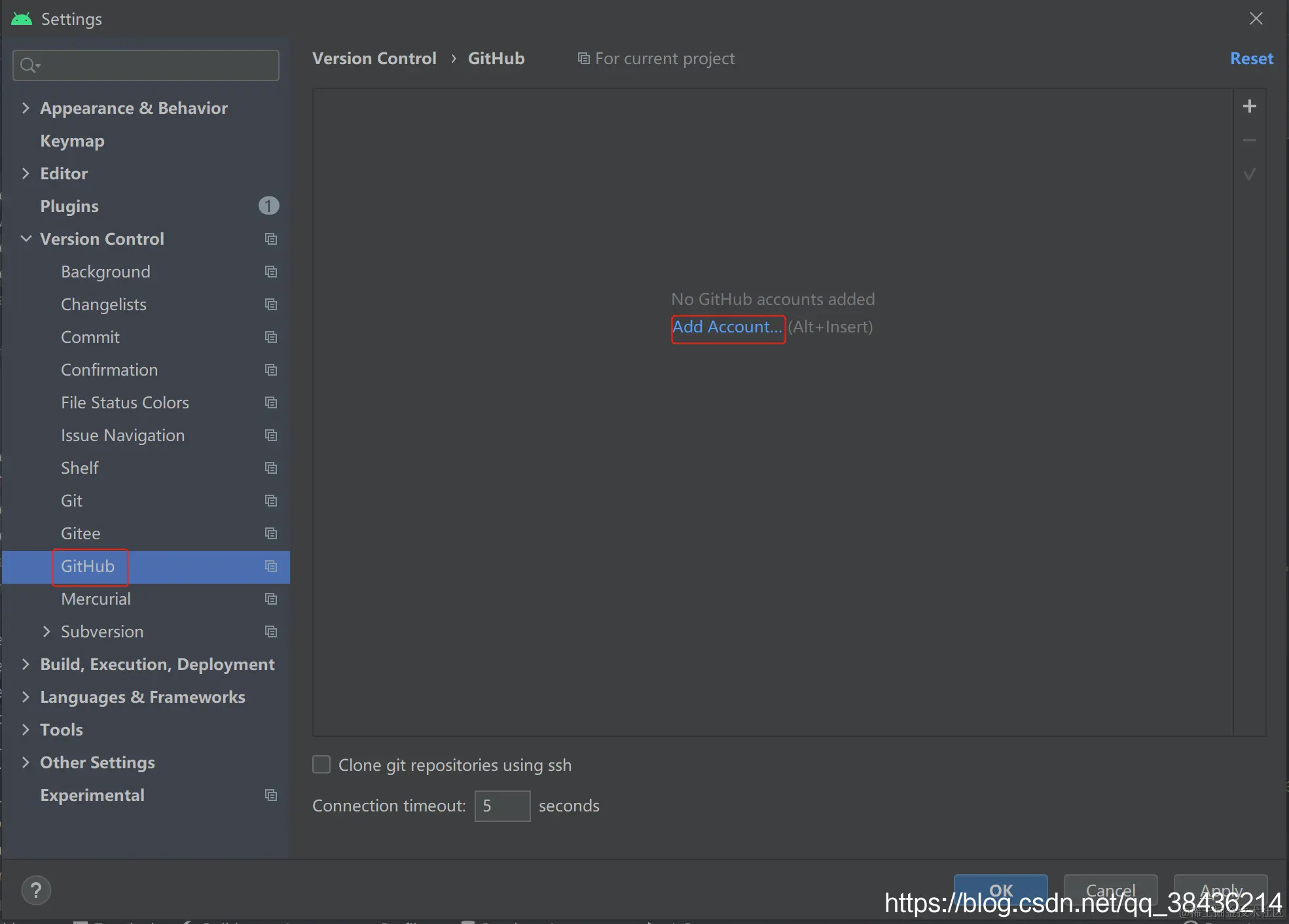
Task: Click the checkmark set default icon
Action: [1249, 174]
